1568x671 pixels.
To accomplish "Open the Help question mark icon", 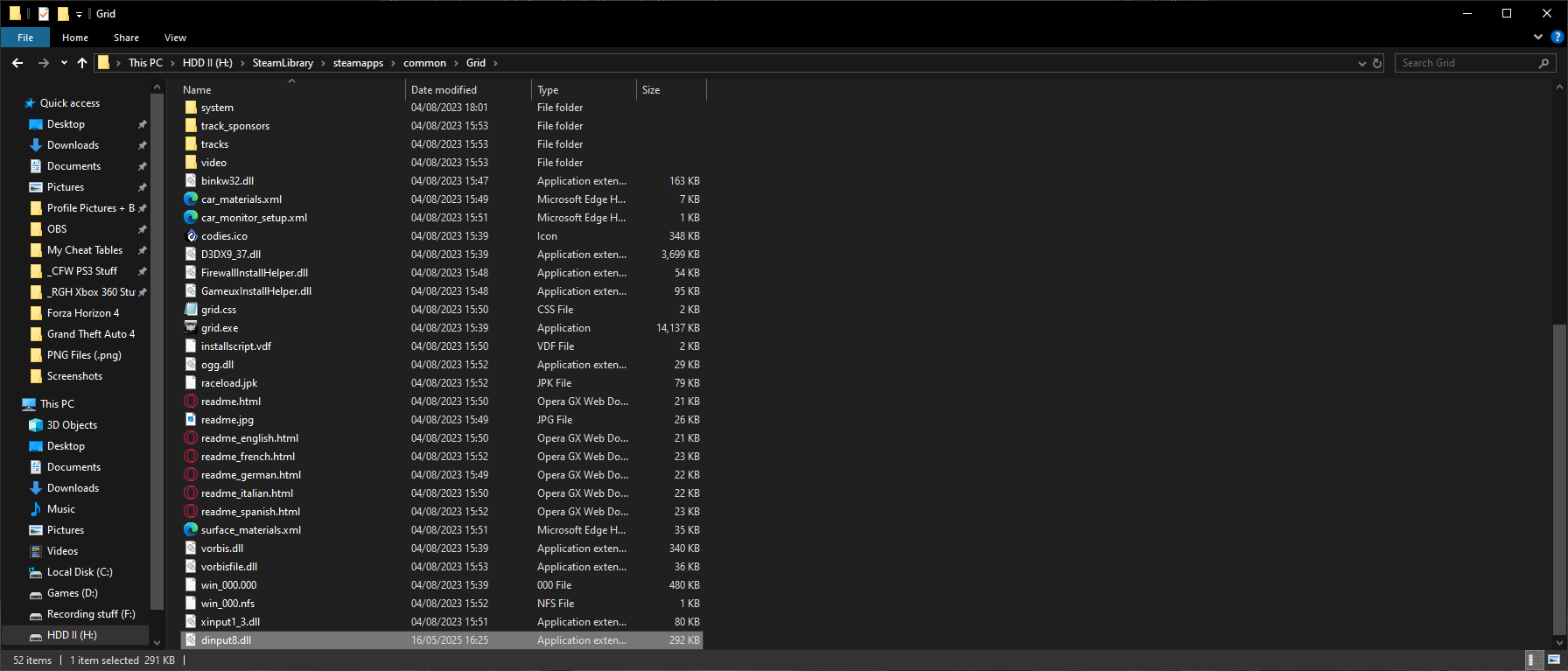I will point(1557,37).
